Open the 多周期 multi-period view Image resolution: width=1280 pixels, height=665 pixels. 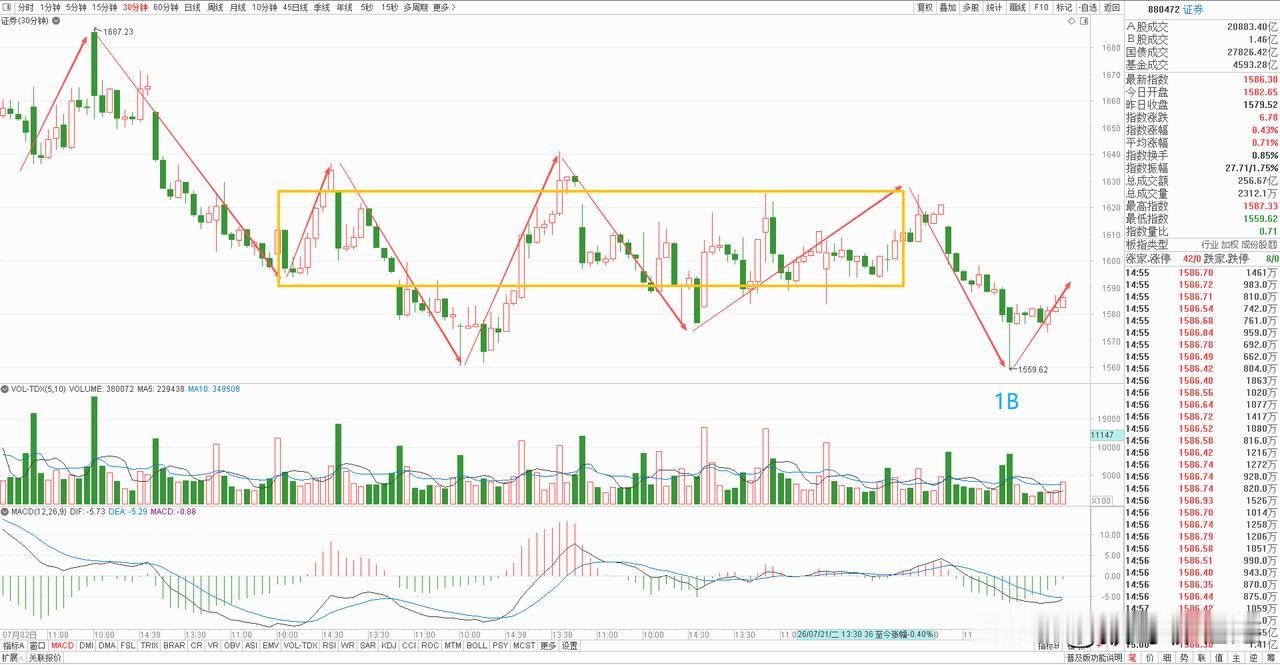416,7
